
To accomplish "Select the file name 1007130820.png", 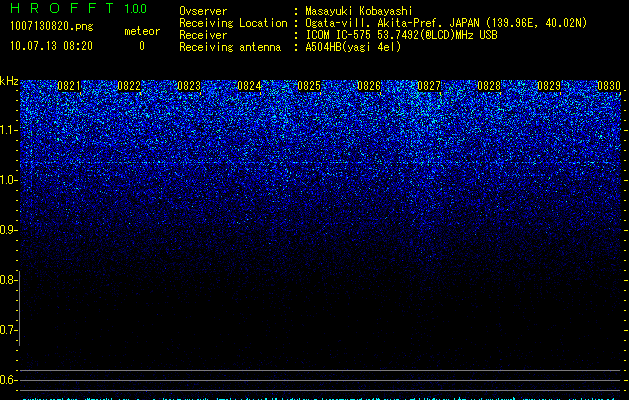I will 52,26.
